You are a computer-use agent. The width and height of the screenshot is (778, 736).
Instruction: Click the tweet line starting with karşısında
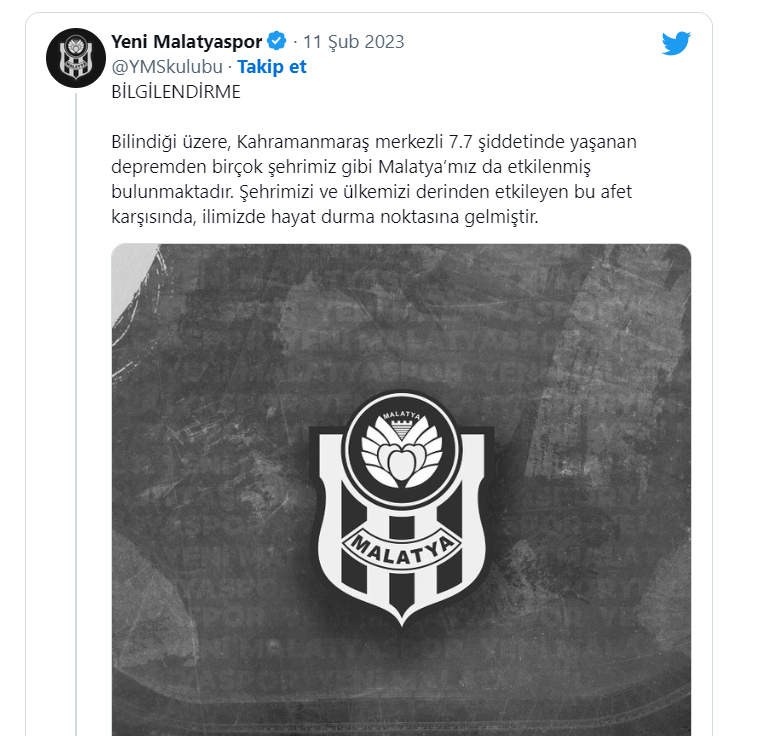(x=324, y=217)
